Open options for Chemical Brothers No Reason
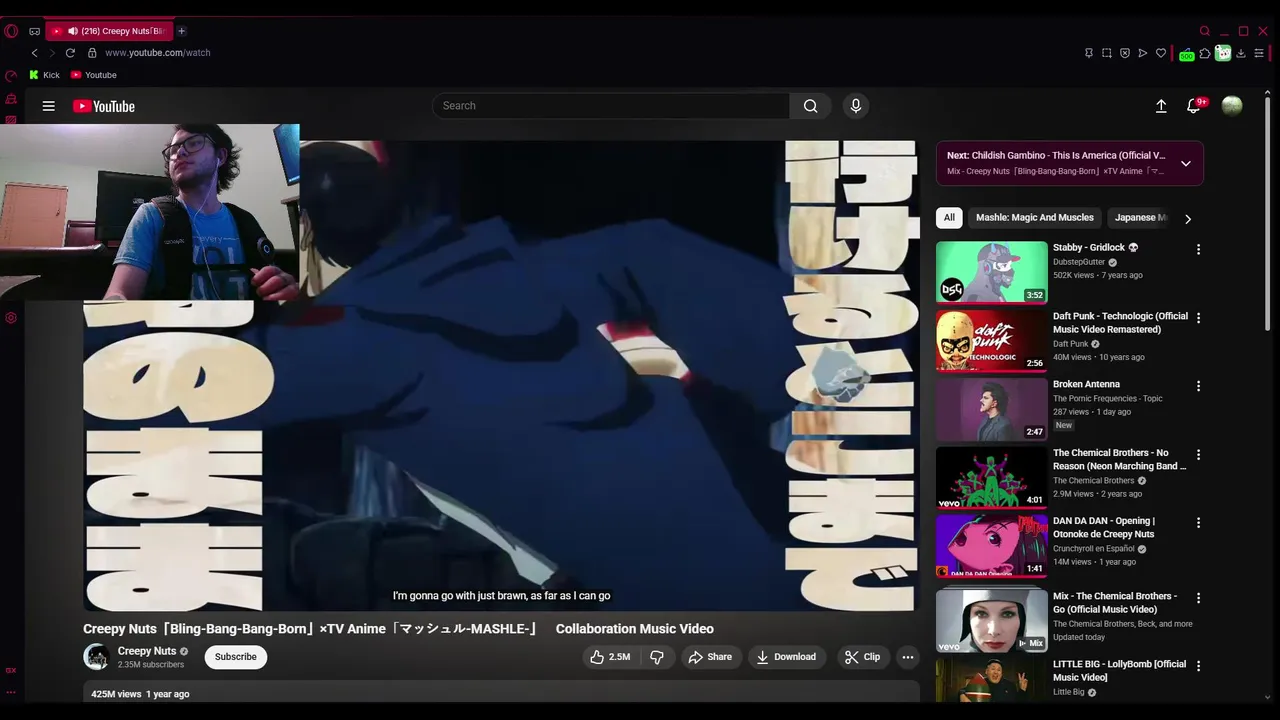 [1198, 455]
